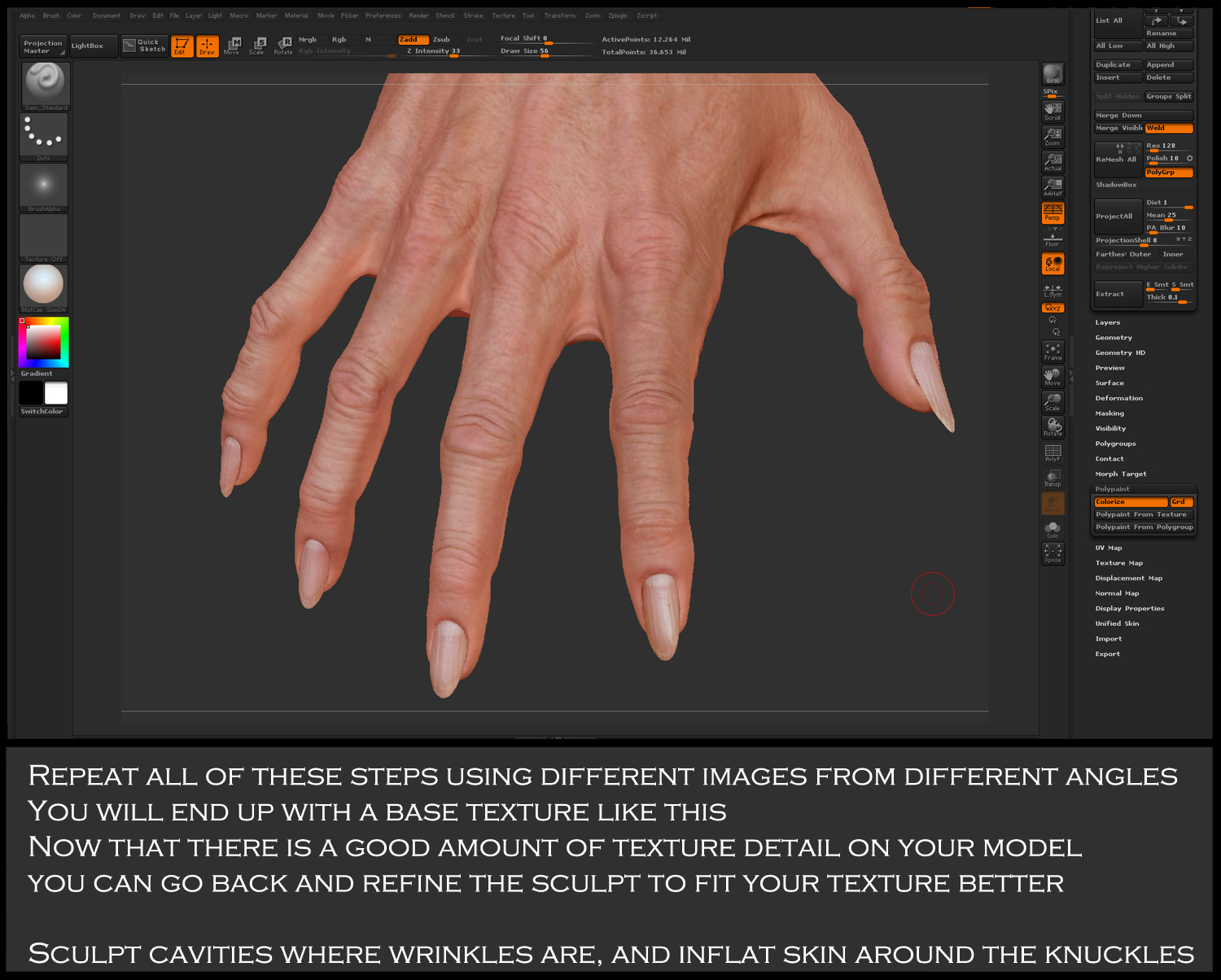Select the top-shelf Rotate (R) mode icon

pyautogui.click(x=283, y=46)
